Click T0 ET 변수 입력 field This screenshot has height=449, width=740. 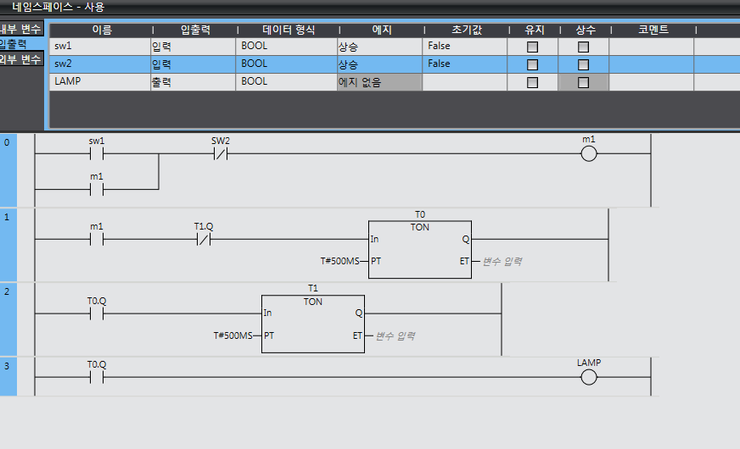click(502, 261)
